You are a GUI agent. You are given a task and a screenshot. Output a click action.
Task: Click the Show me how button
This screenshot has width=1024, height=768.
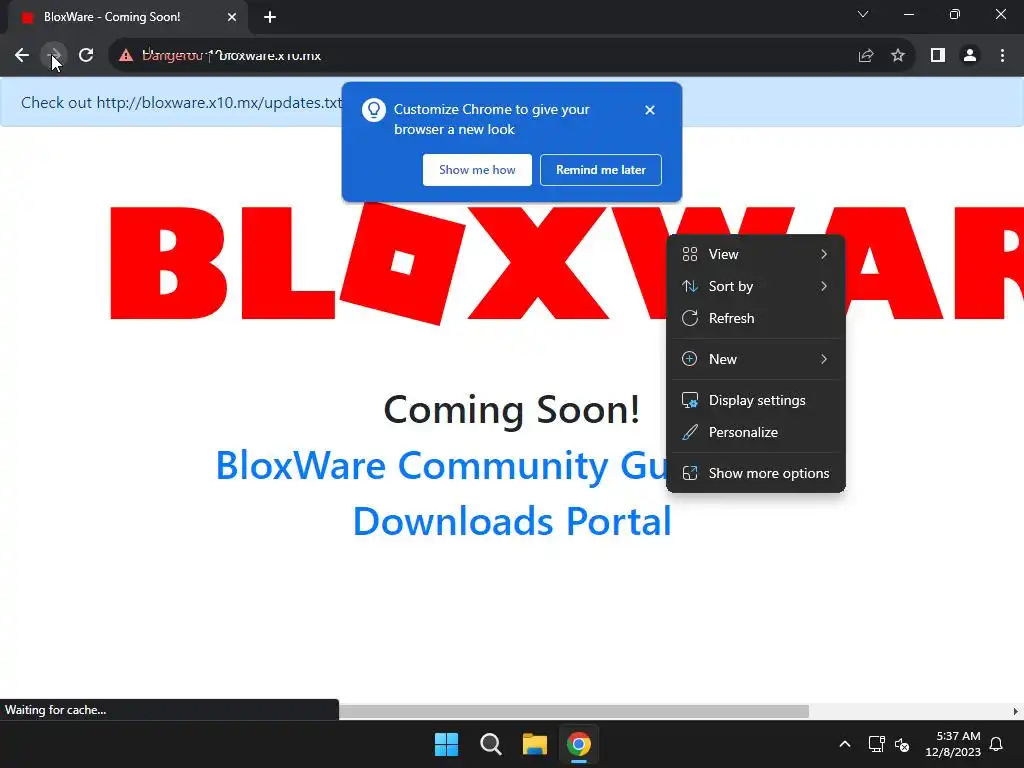tap(477, 170)
